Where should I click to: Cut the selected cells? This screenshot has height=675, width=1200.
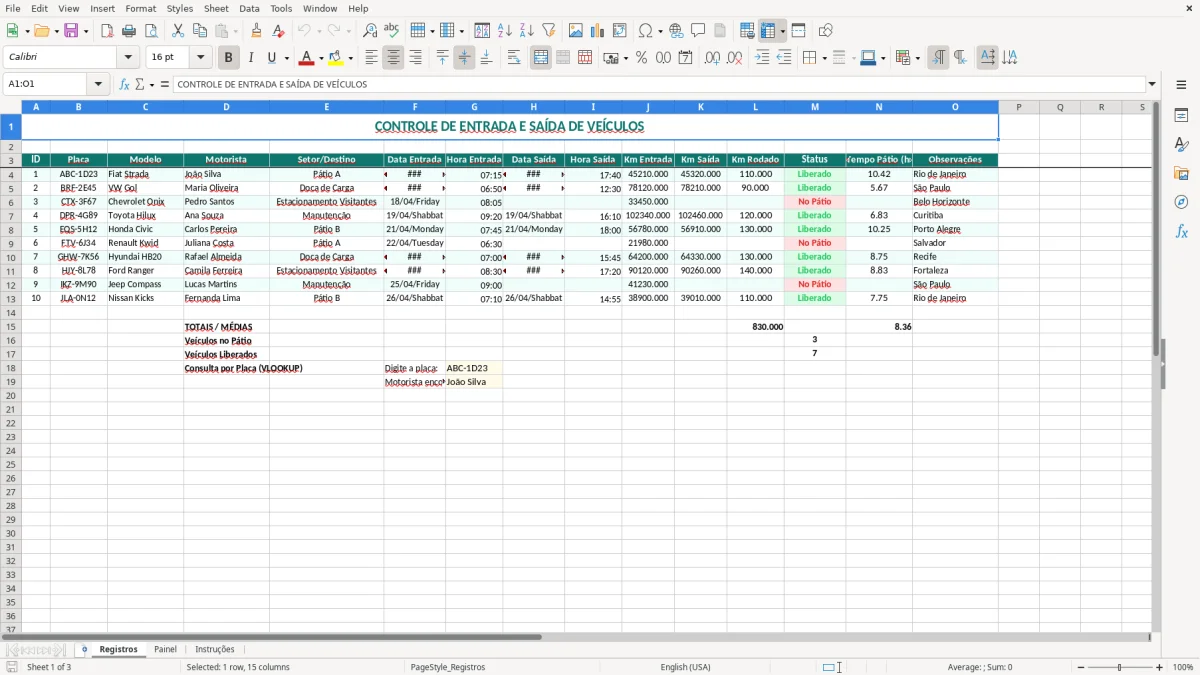(178, 31)
